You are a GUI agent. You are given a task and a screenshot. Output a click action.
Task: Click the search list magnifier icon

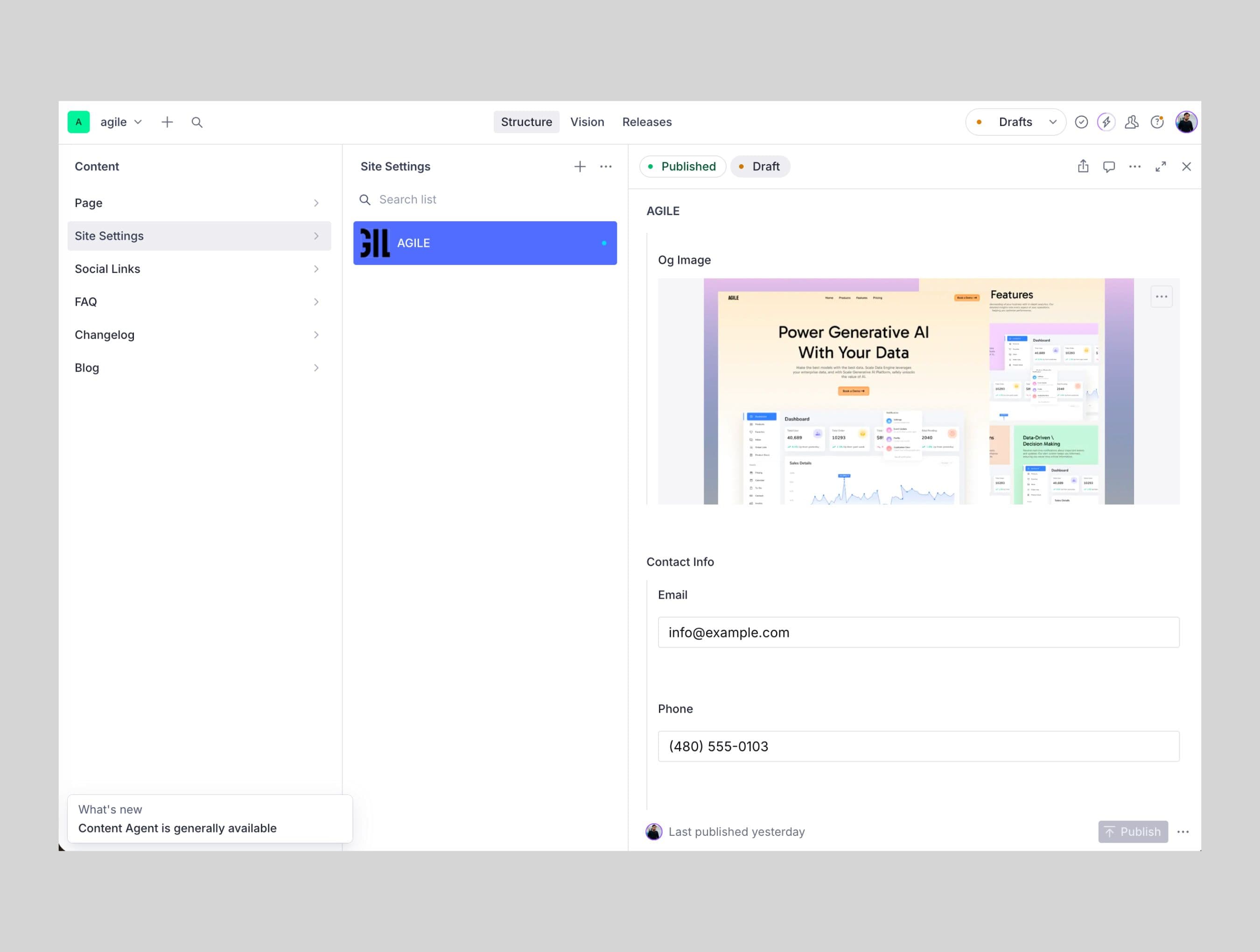coord(365,199)
